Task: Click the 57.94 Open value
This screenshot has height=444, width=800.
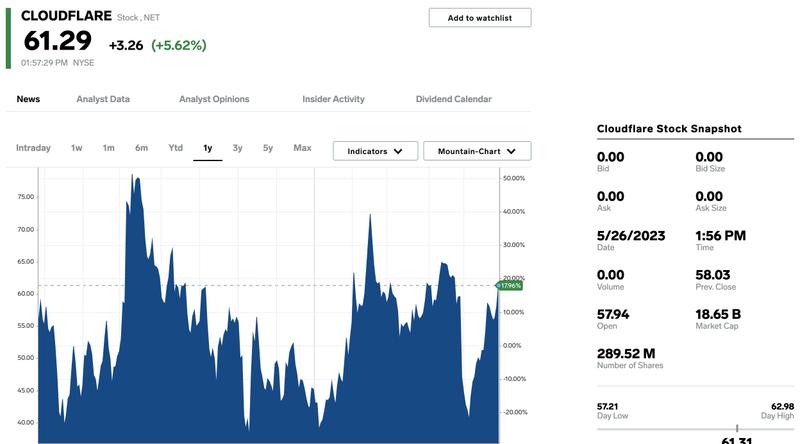Action: coord(613,314)
